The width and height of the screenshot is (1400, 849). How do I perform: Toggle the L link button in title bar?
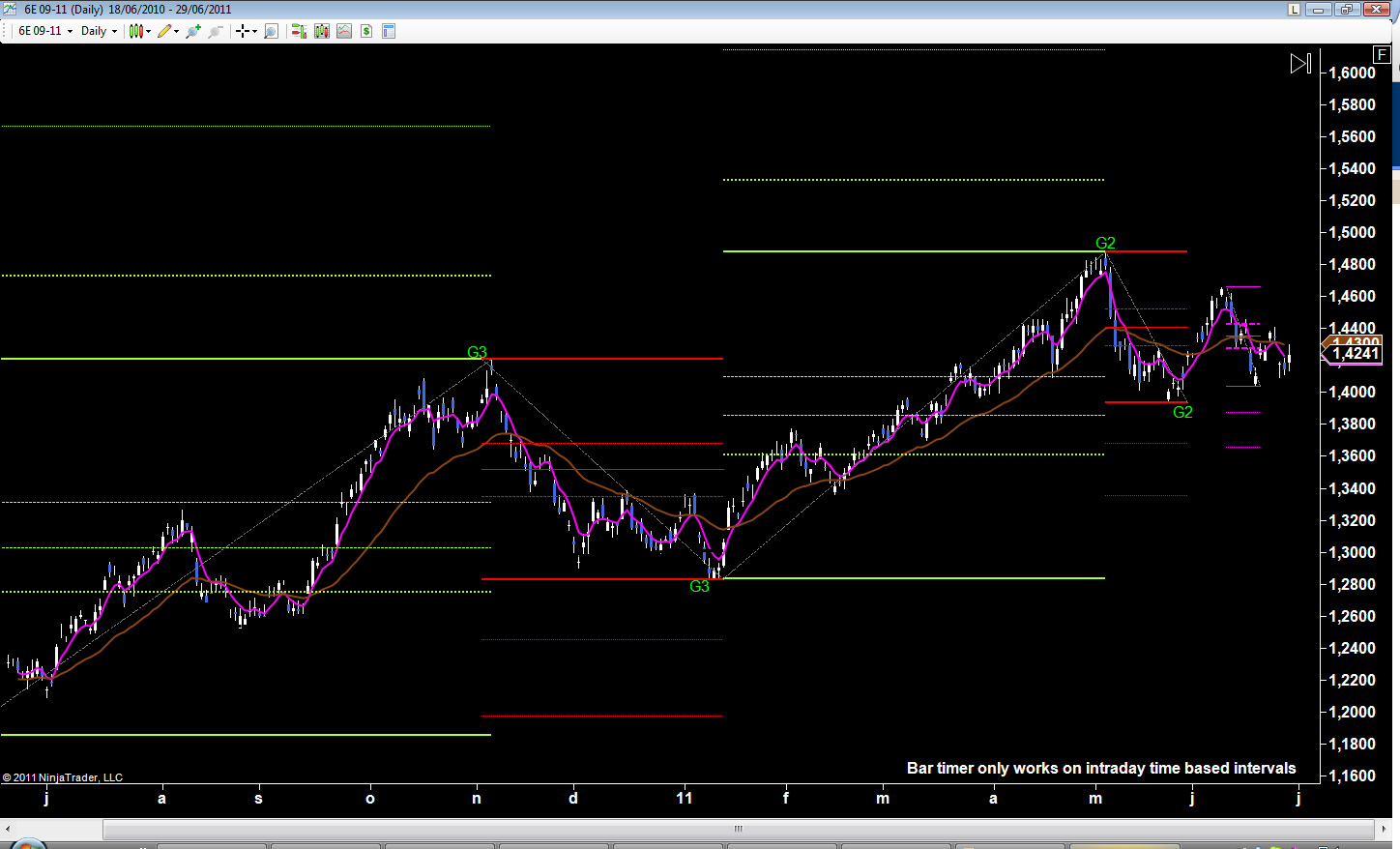pos(1294,9)
